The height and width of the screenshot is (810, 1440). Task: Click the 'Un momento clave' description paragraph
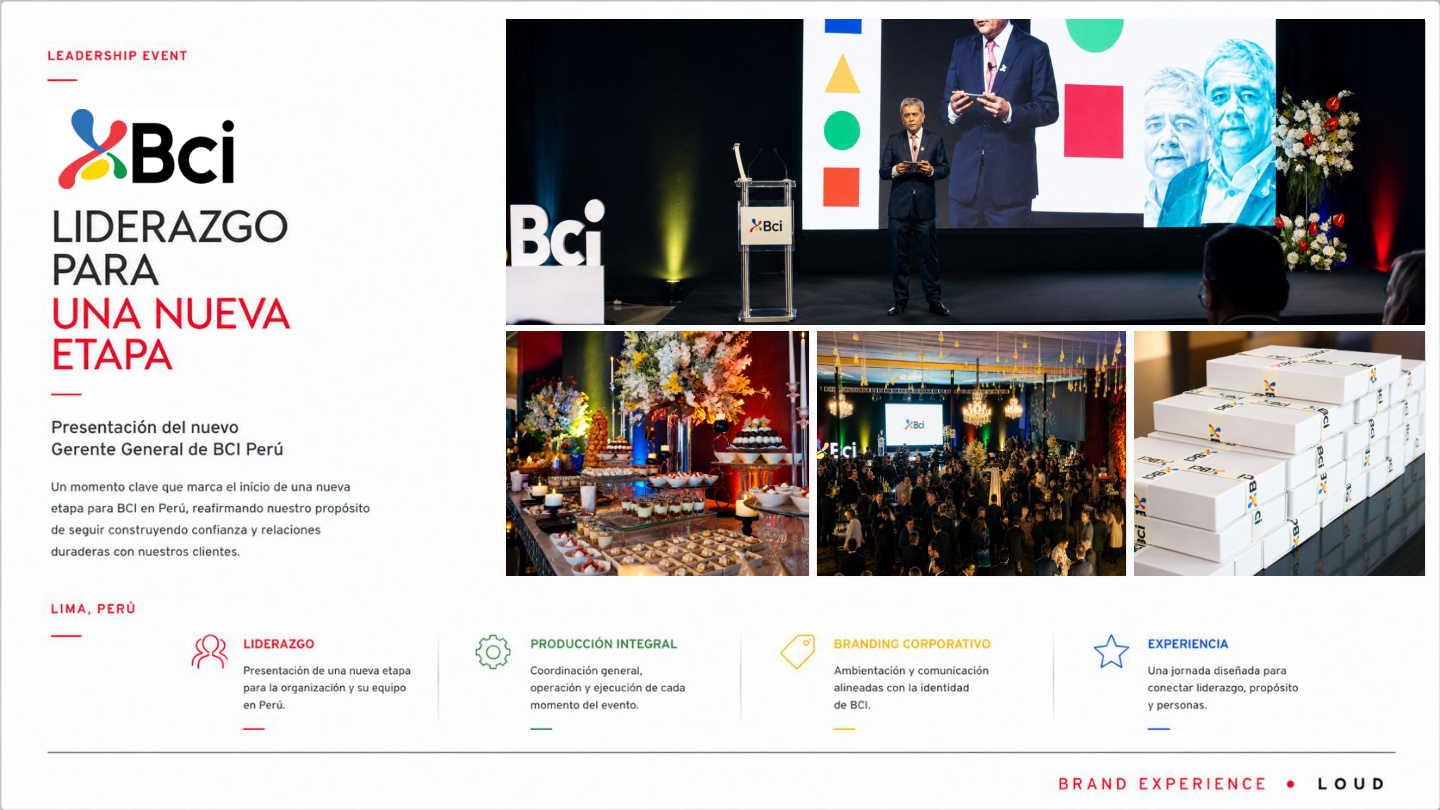210,519
